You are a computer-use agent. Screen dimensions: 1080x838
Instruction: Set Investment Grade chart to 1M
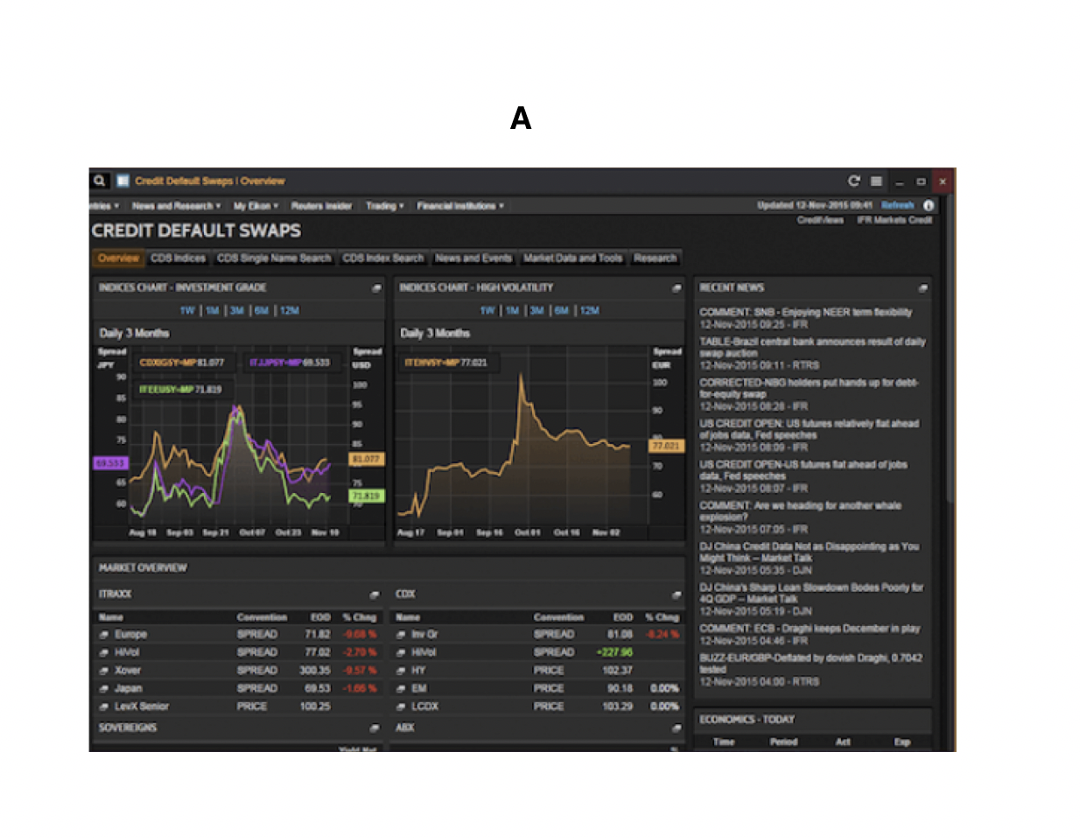coord(212,311)
